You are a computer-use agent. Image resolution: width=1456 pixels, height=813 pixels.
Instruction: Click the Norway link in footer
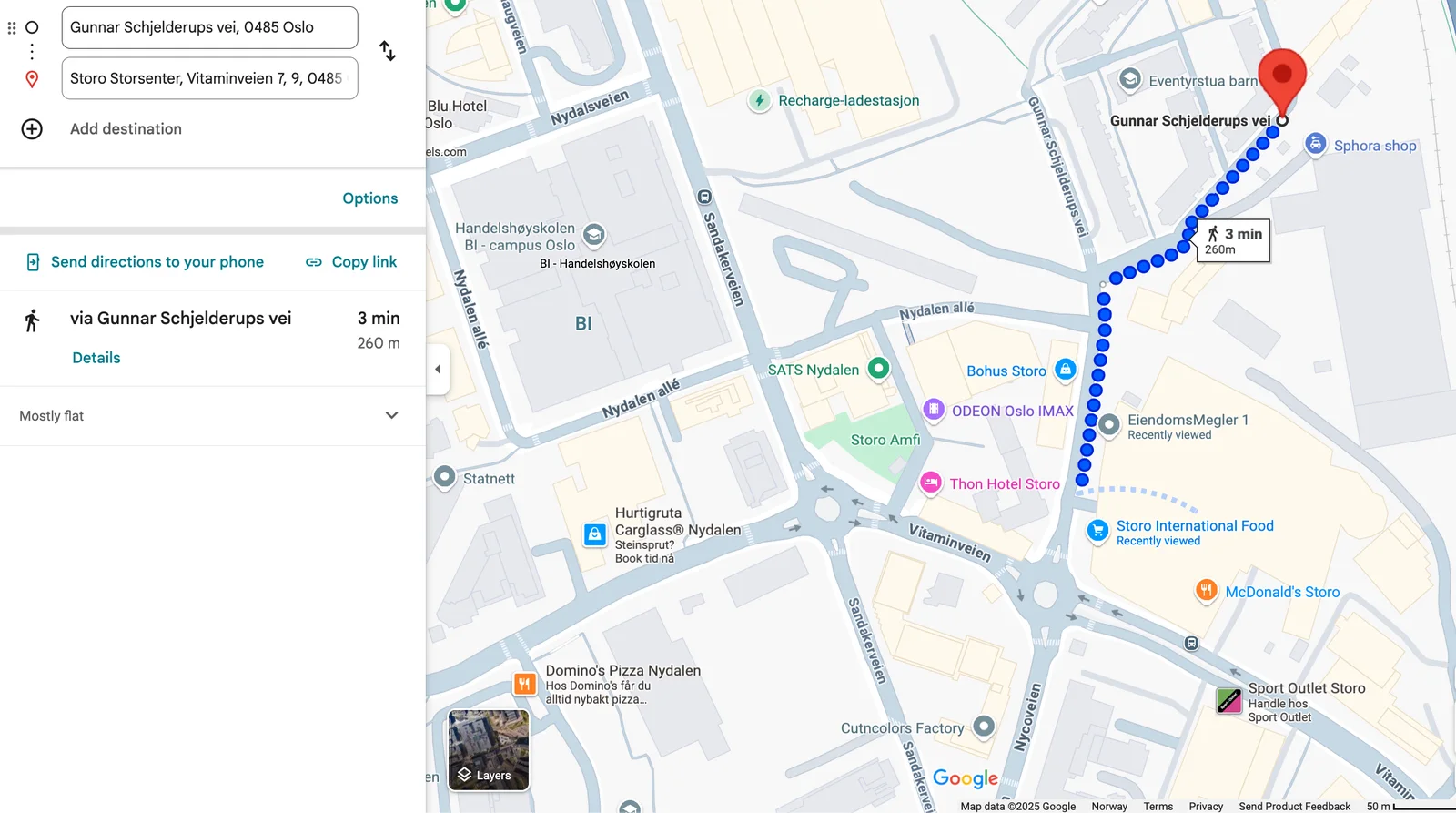(x=1109, y=807)
